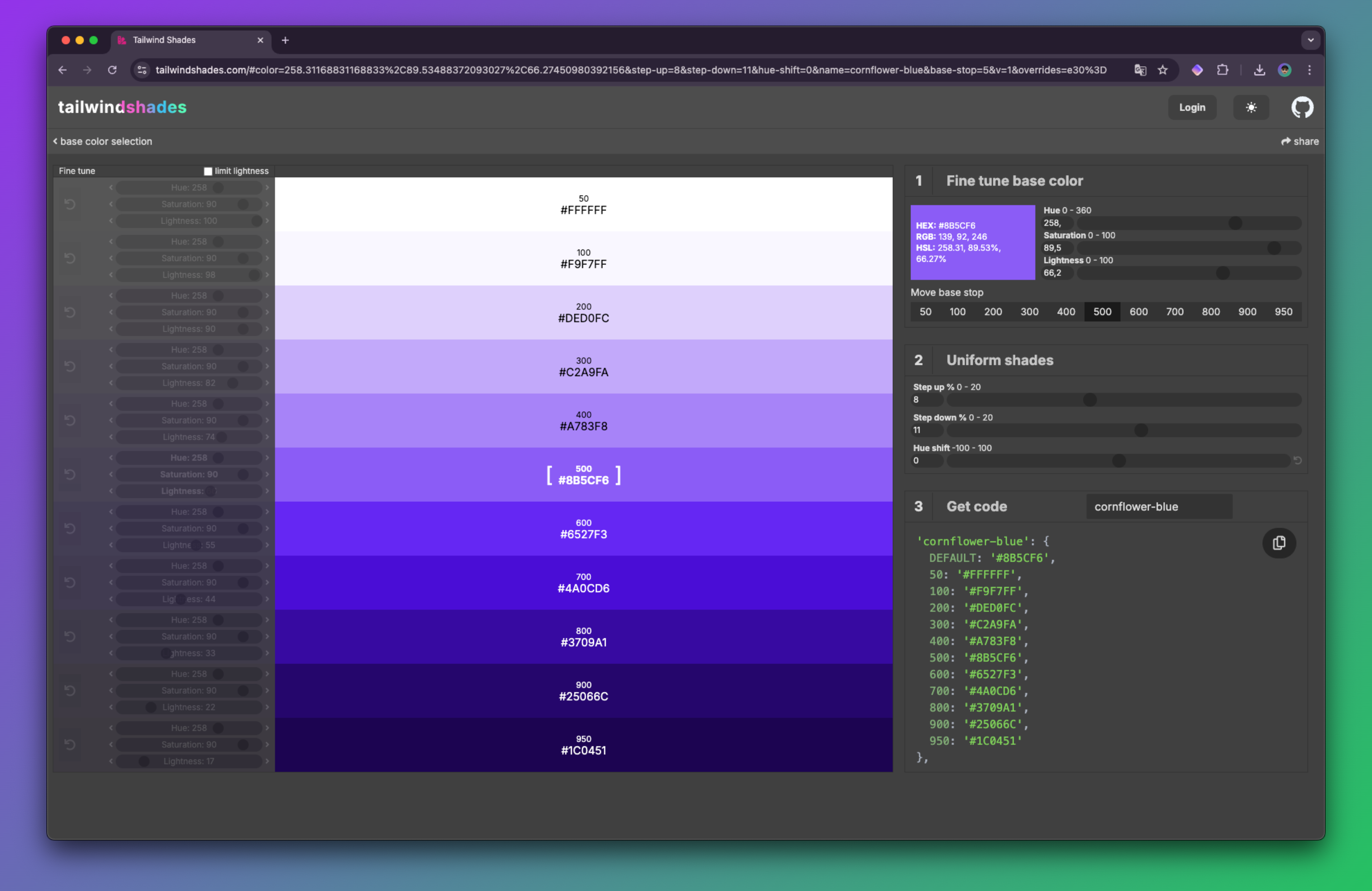This screenshot has height=891, width=1372.
Task: Click the Step up % value field
Action: click(x=927, y=400)
